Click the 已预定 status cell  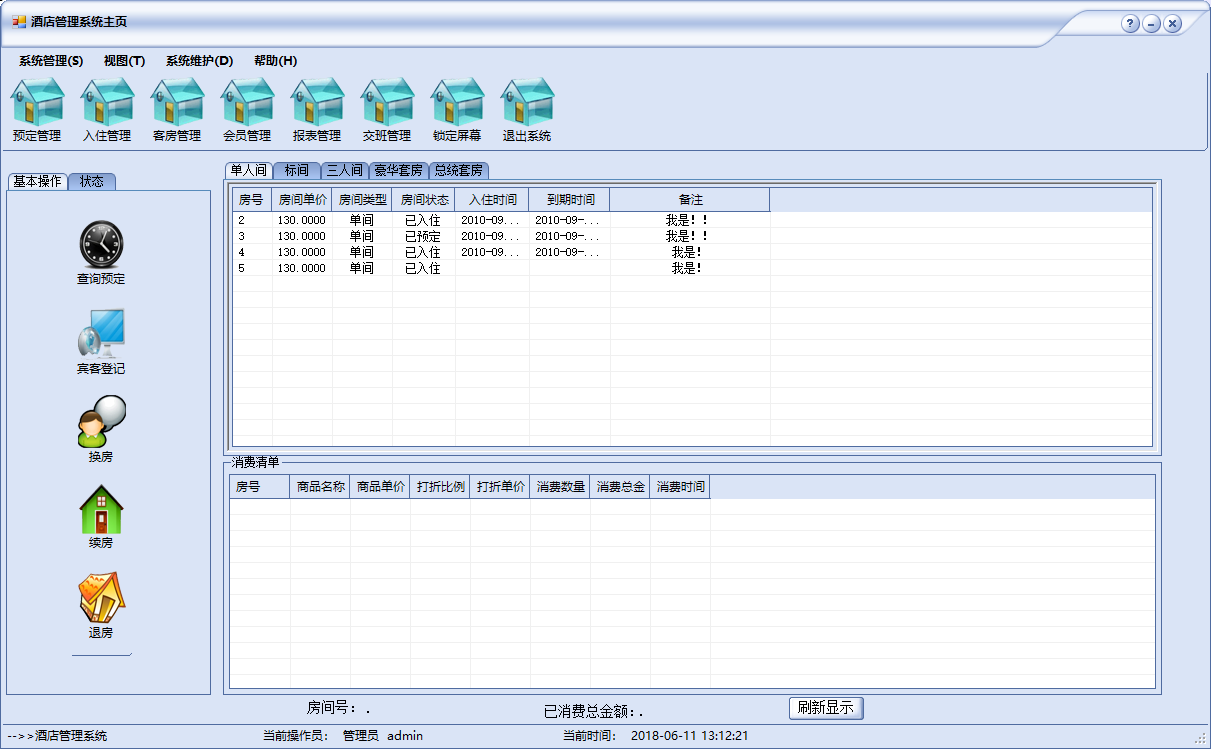pyautogui.click(x=423, y=236)
